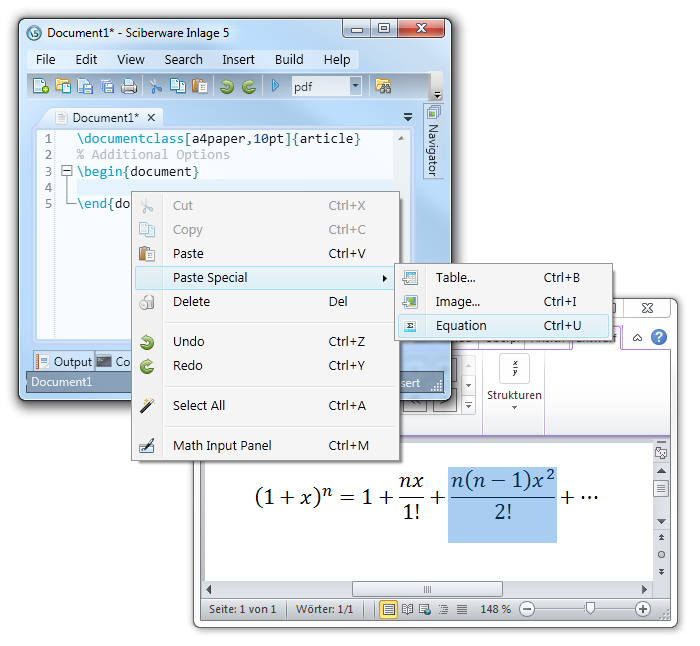Click the New Document toolbar icon
This screenshot has height=646, width=700.
coord(41,86)
